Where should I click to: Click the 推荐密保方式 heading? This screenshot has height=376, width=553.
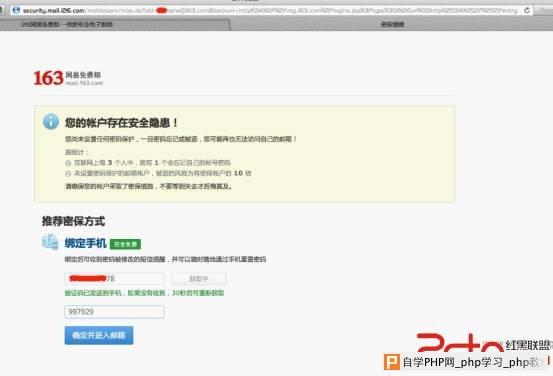73,221
